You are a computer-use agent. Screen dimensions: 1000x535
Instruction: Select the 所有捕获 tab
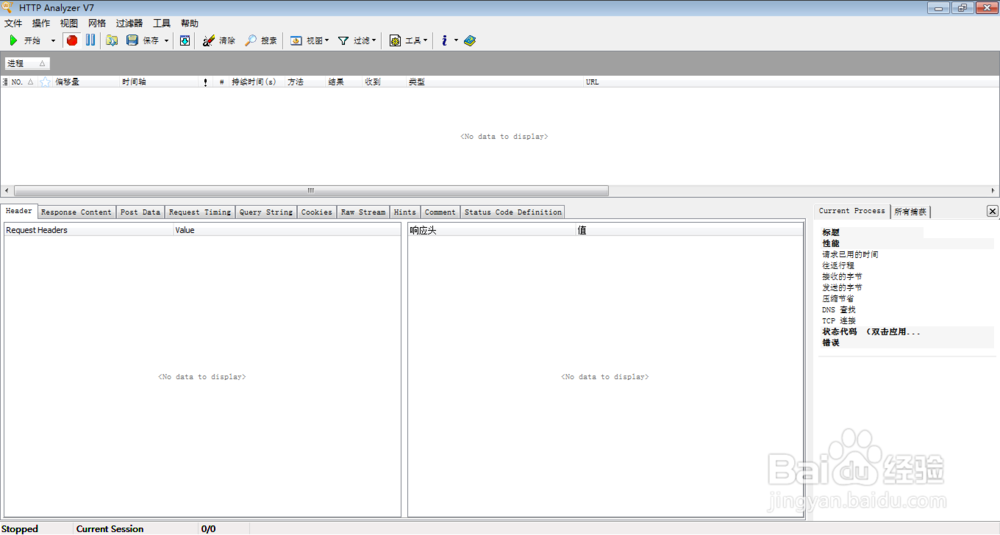[910, 212]
